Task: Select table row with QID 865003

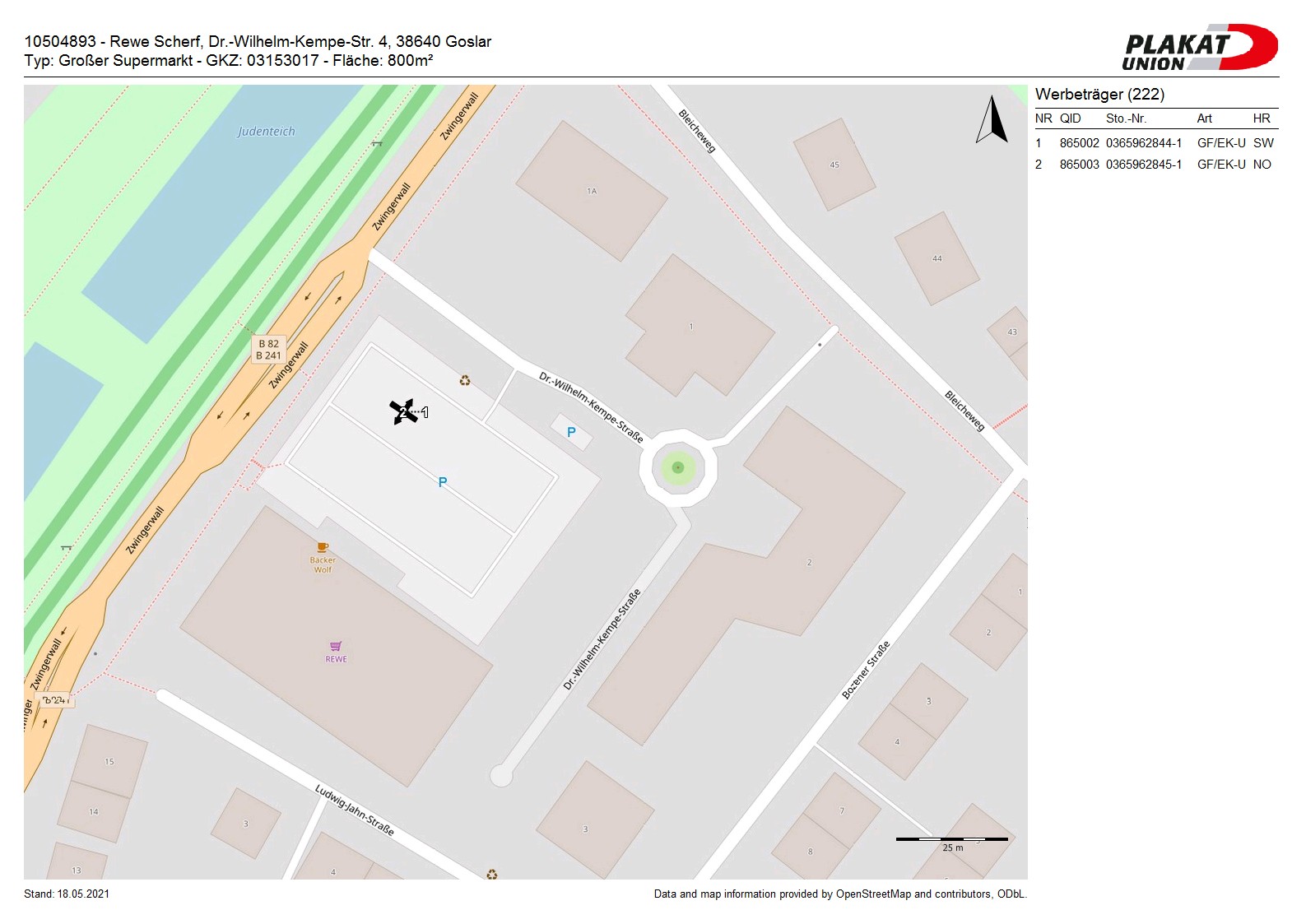Action: pos(1155,165)
